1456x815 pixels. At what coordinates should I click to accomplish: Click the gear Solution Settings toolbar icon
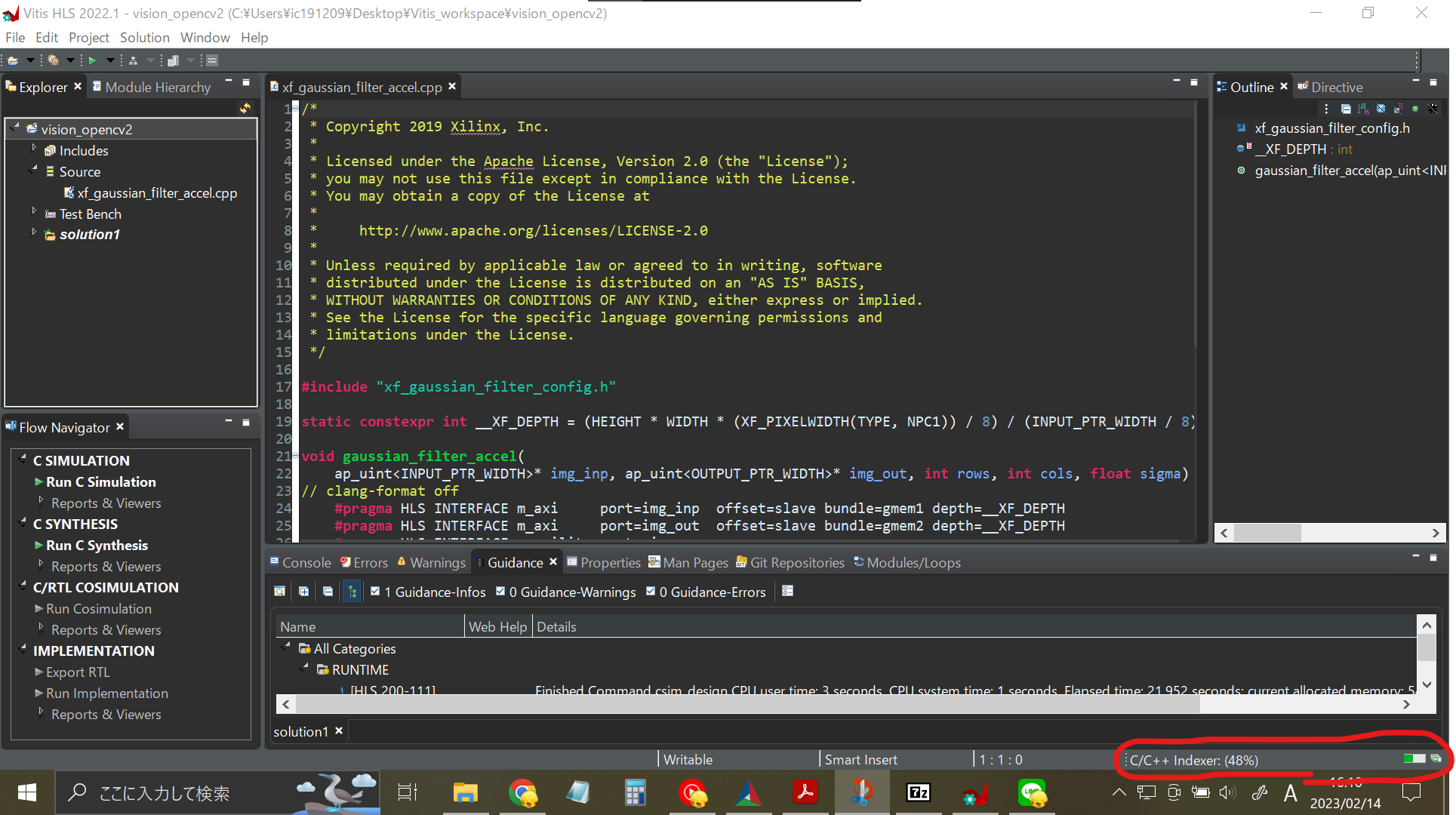coord(53,60)
